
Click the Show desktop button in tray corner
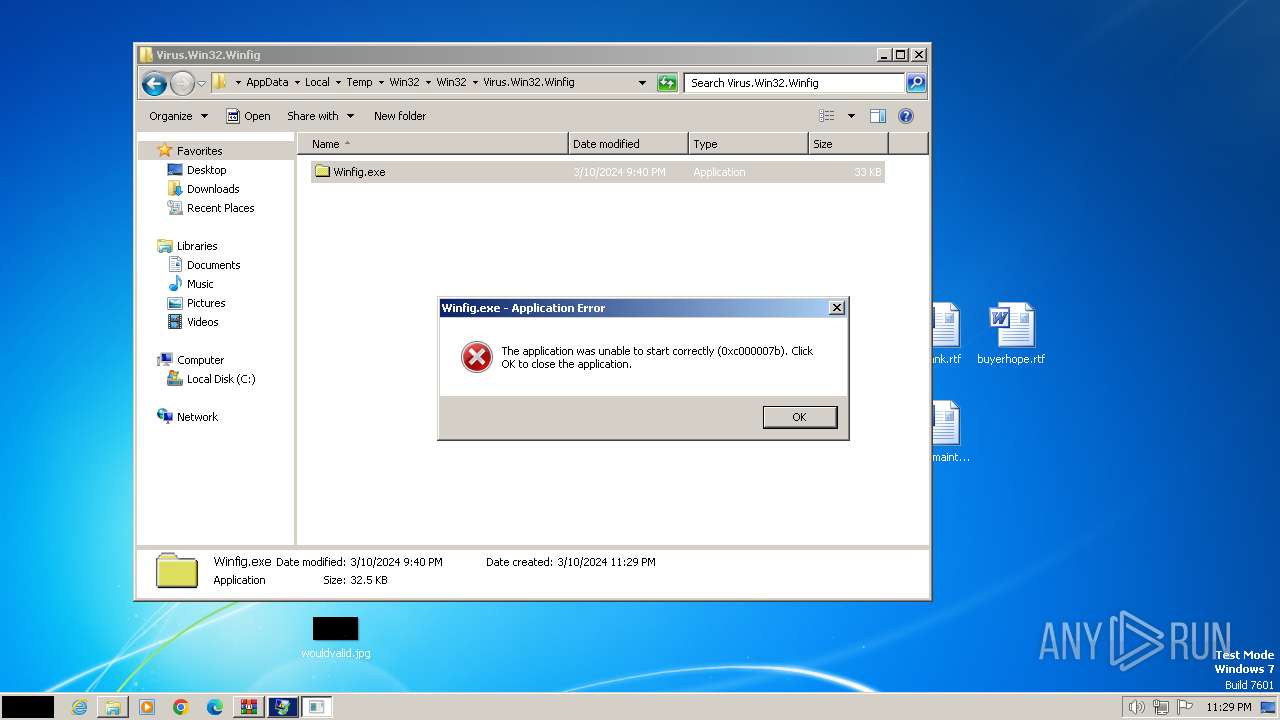tap(1269, 707)
